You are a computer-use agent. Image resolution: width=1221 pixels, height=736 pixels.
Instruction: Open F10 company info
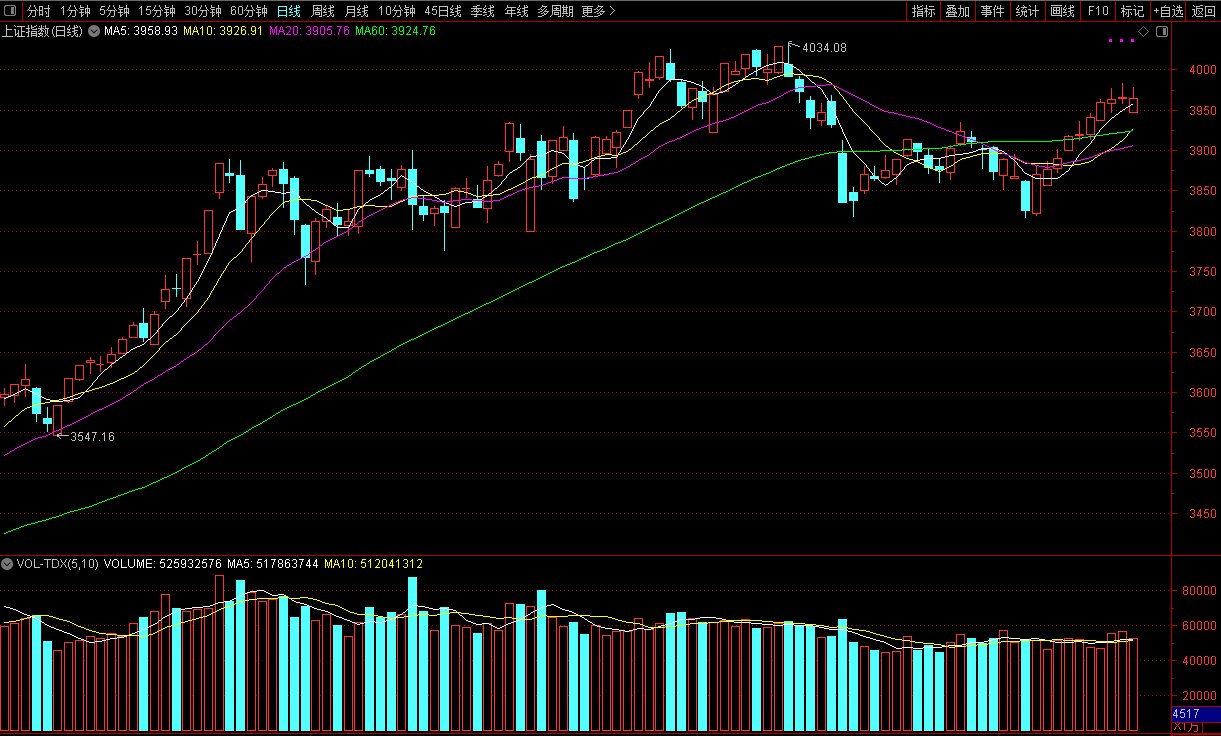coord(1098,11)
